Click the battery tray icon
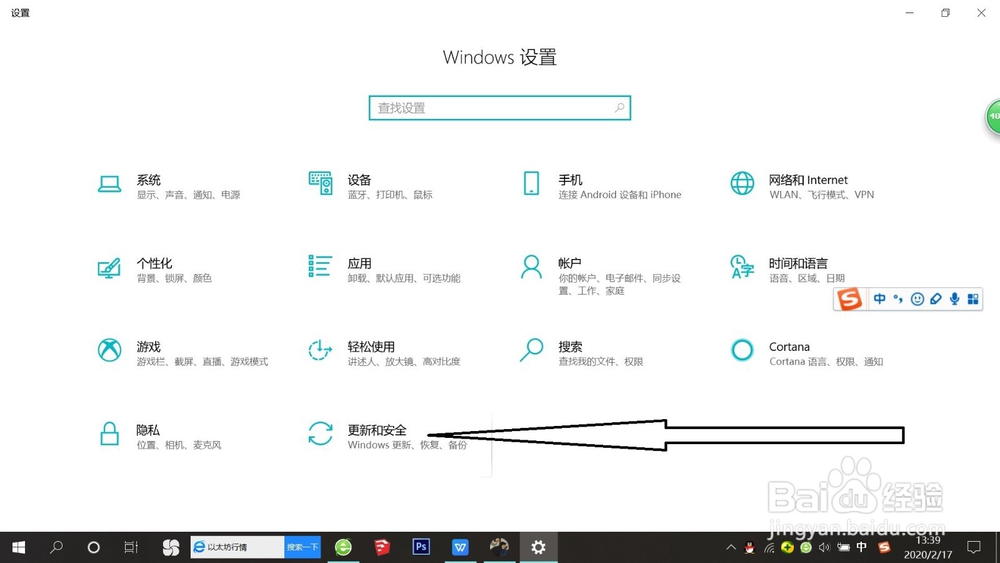This screenshot has height=563, width=1000. [x=843, y=547]
